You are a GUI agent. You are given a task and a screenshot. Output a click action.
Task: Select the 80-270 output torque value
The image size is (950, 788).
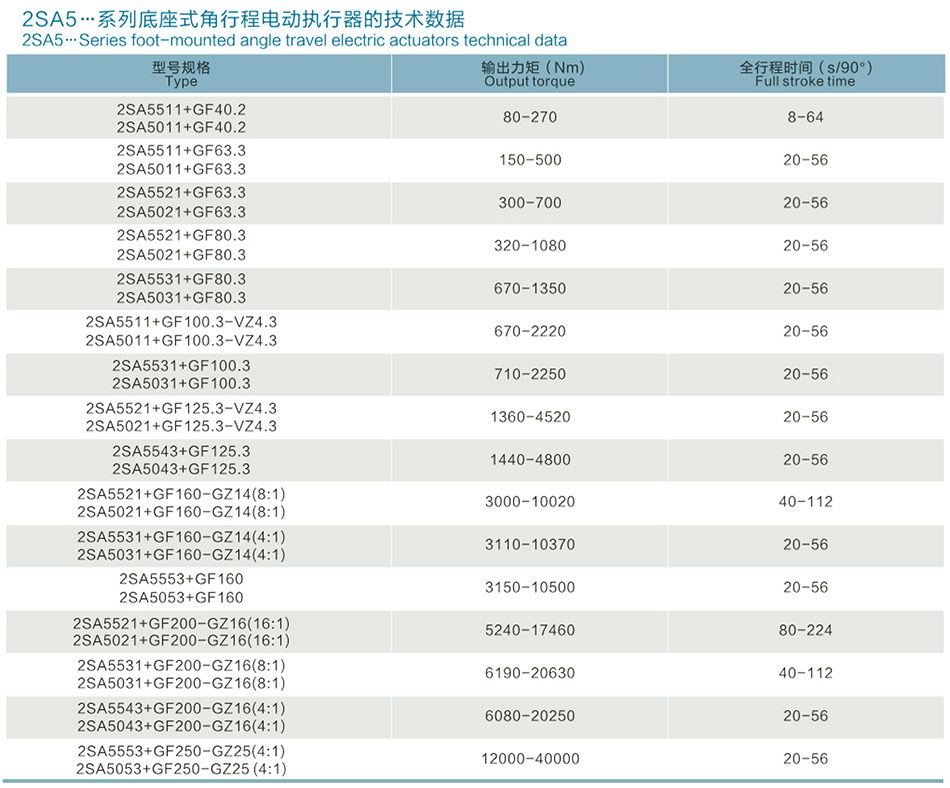pyautogui.click(x=530, y=118)
